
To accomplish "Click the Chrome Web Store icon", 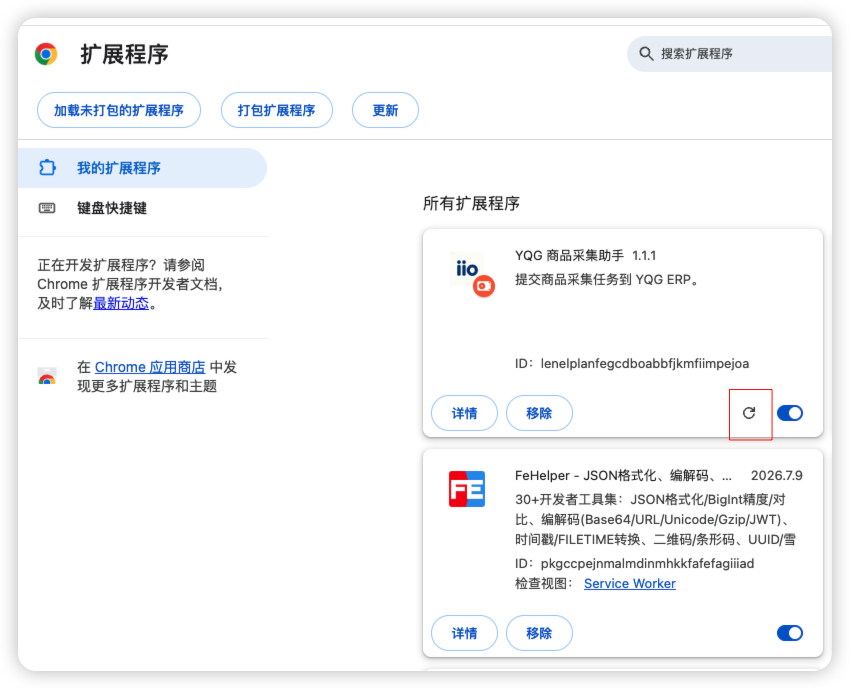I will (47, 376).
